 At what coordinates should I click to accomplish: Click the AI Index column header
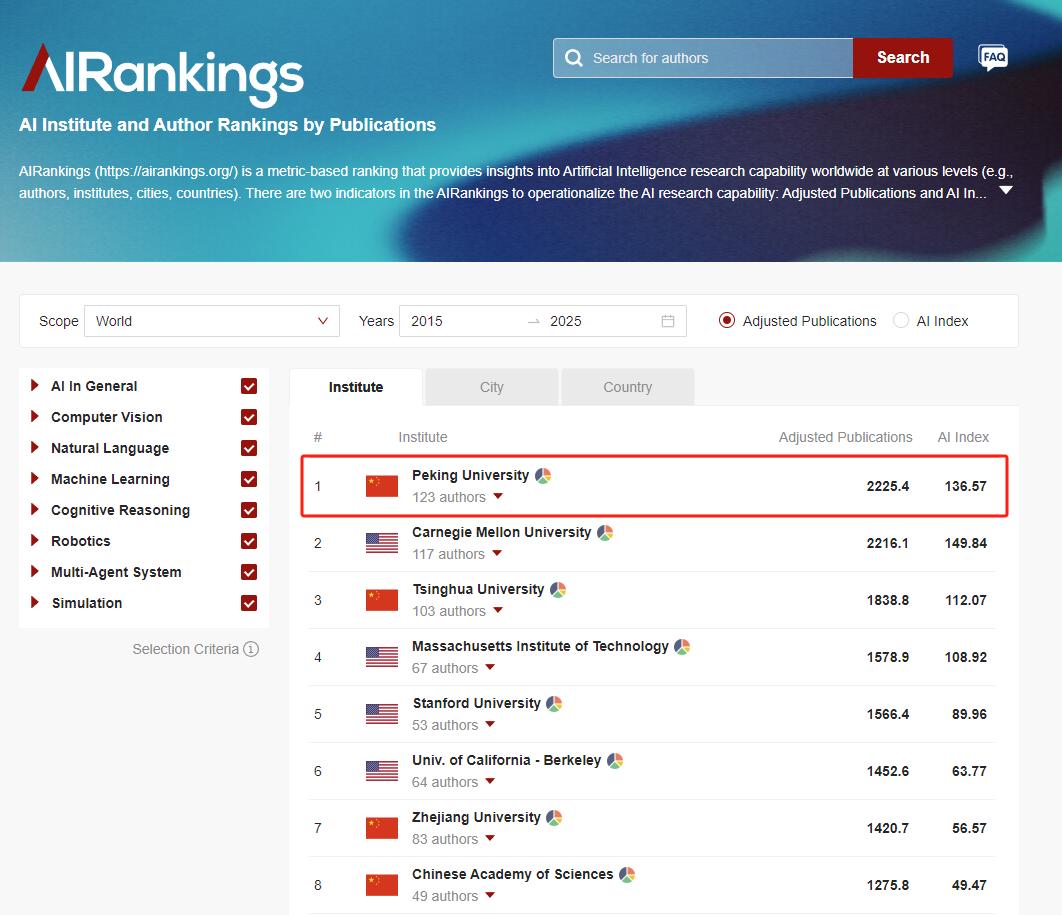tap(963, 437)
